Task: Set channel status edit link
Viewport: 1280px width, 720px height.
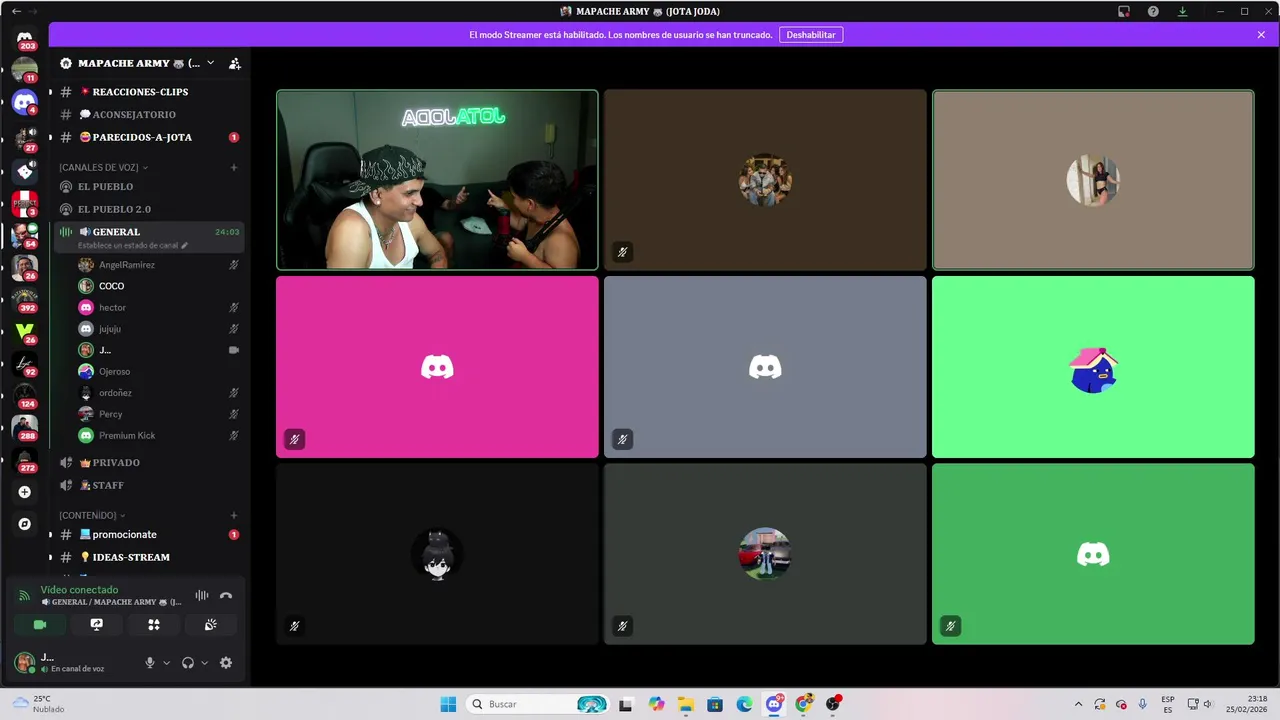Action: [133, 245]
